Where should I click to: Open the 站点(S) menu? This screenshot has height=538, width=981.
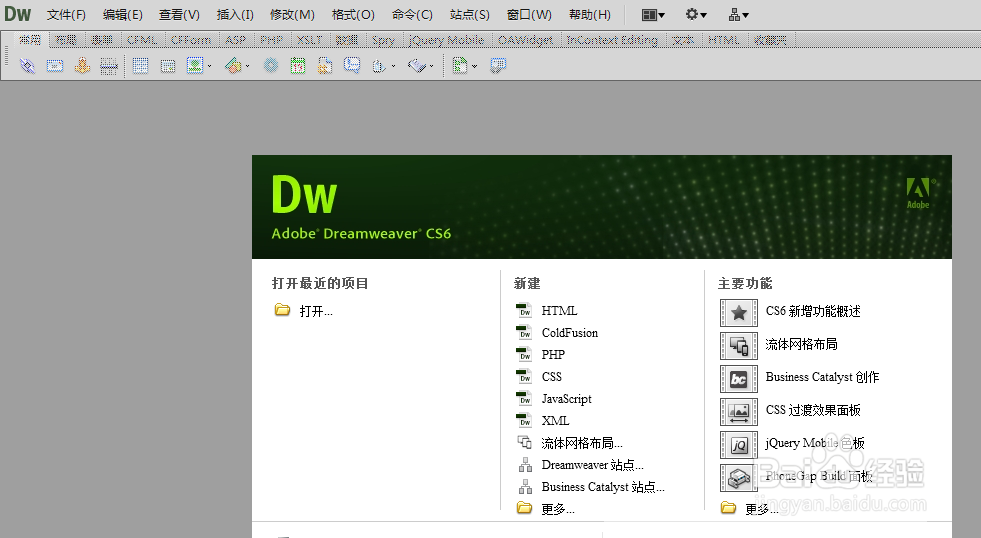[469, 14]
